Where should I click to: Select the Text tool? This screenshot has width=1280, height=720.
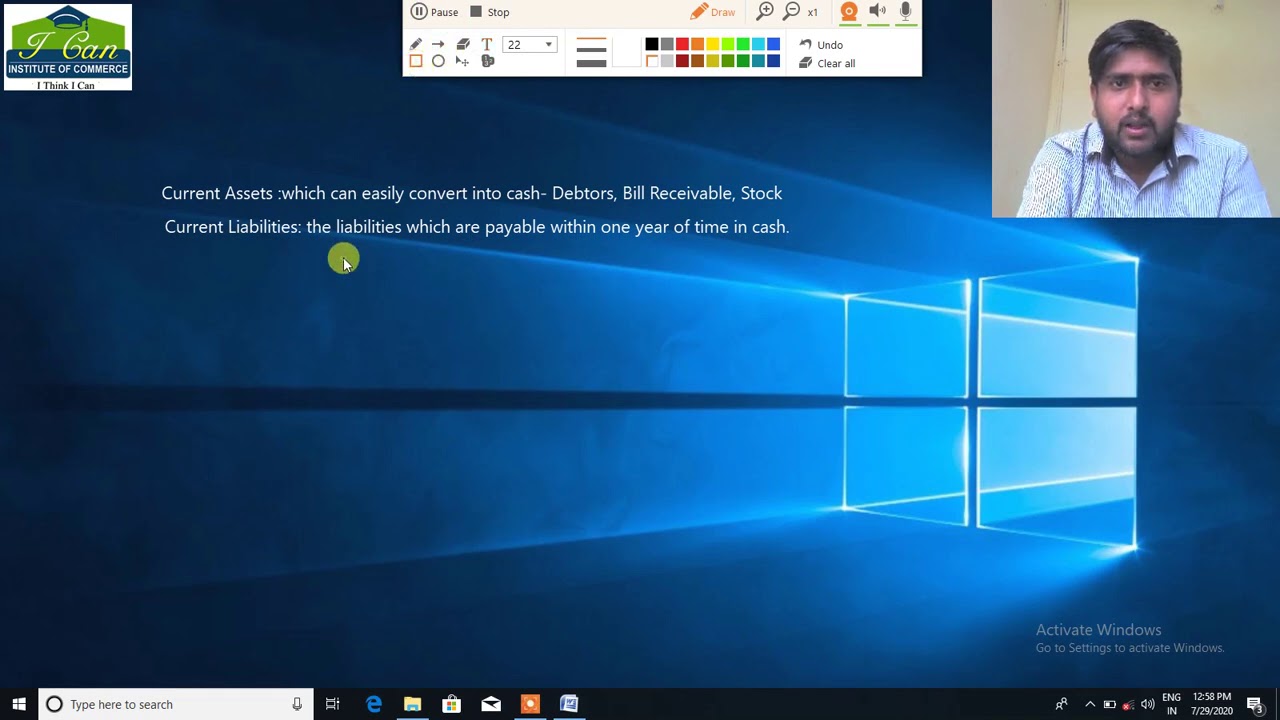click(487, 44)
